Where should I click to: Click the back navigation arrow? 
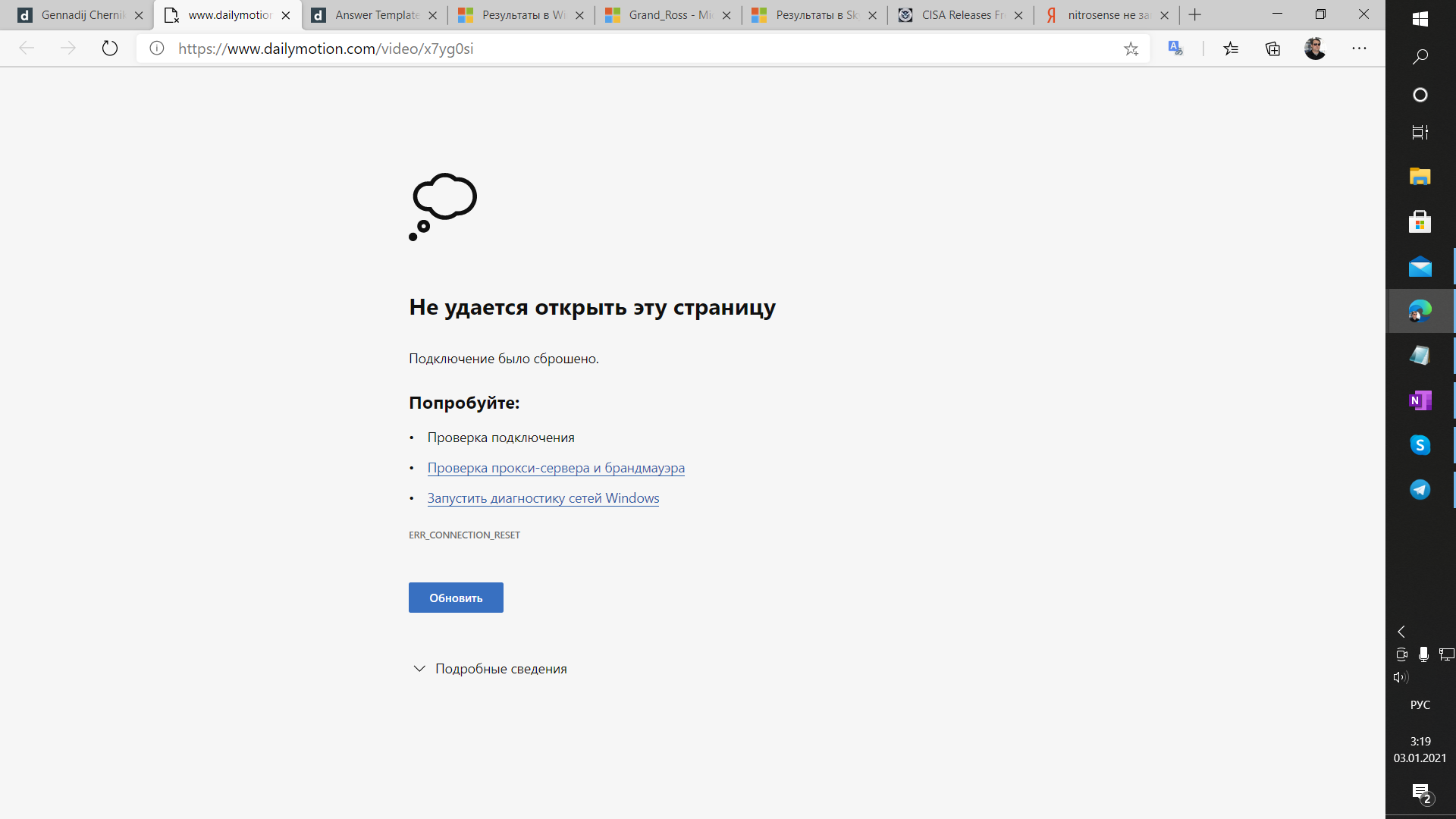coord(28,48)
